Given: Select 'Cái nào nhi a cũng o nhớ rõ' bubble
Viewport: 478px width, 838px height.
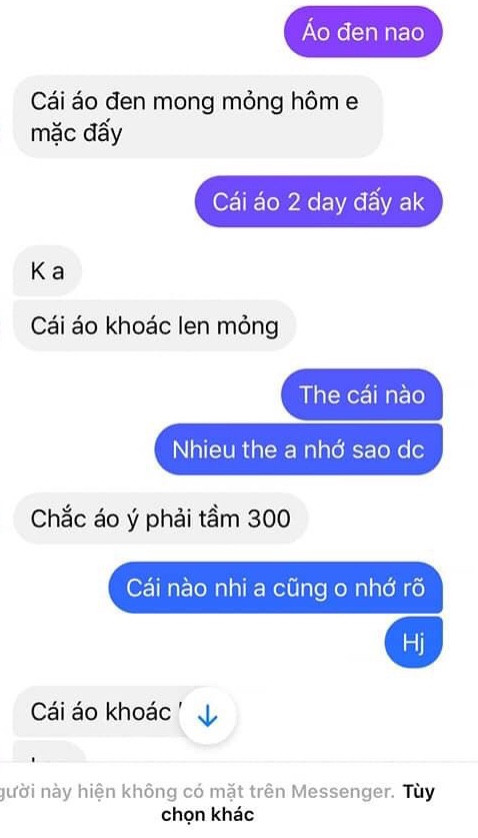Looking at the screenshot, I should 276,587.
